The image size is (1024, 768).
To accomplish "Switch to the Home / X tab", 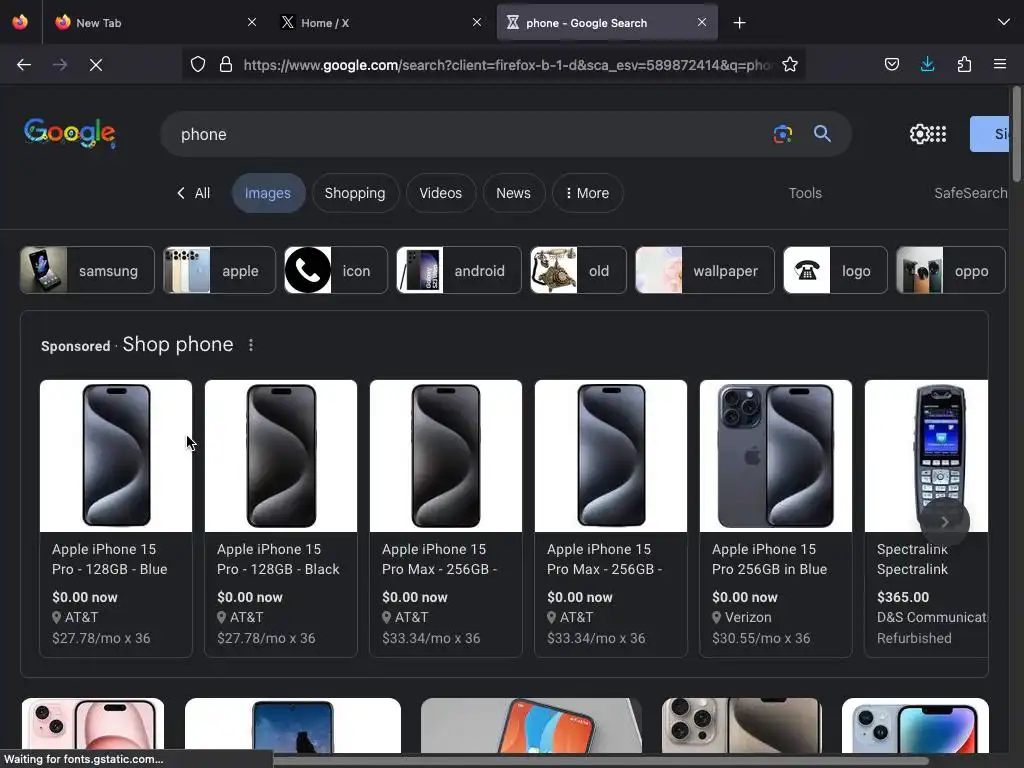I will point(381,23).
